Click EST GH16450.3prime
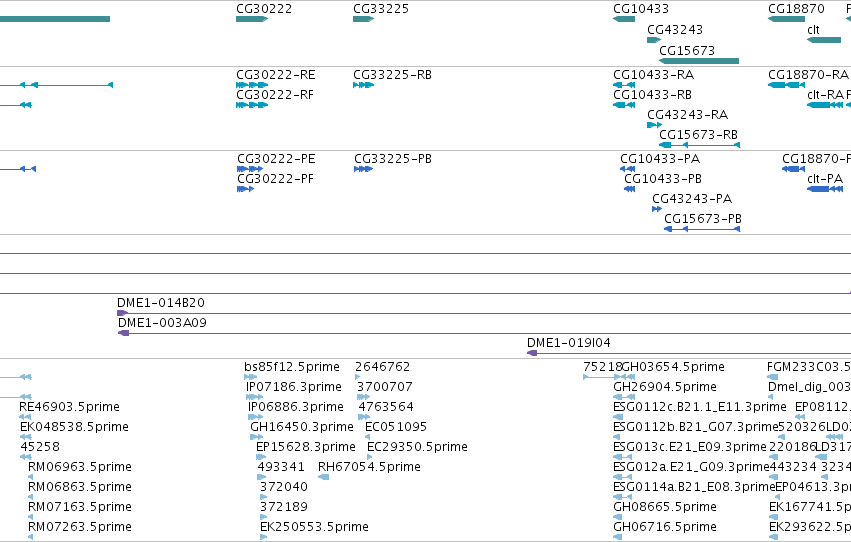The width and height of the screenshot is (851, 542). click(x=302, y=427)
